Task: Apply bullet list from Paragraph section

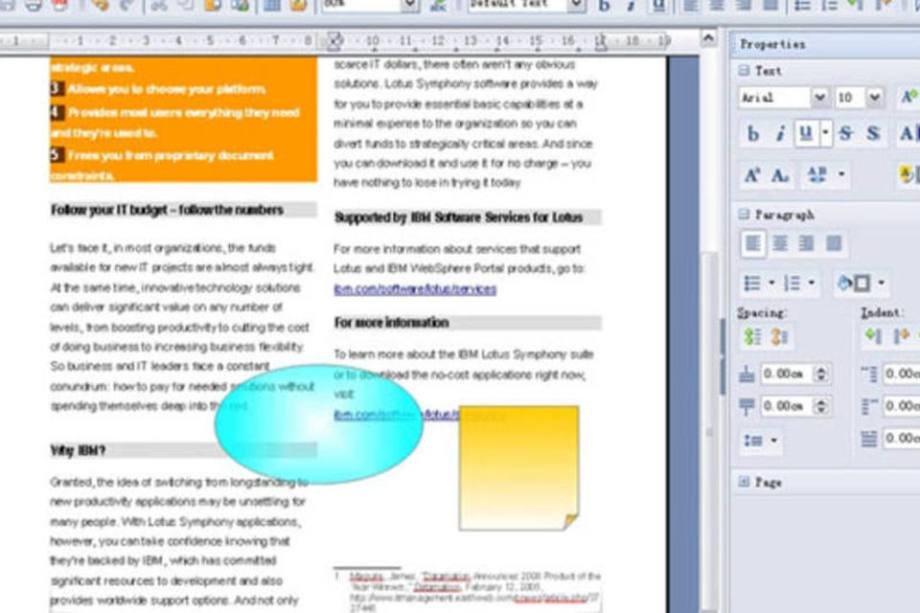Action: coord(752,283)
